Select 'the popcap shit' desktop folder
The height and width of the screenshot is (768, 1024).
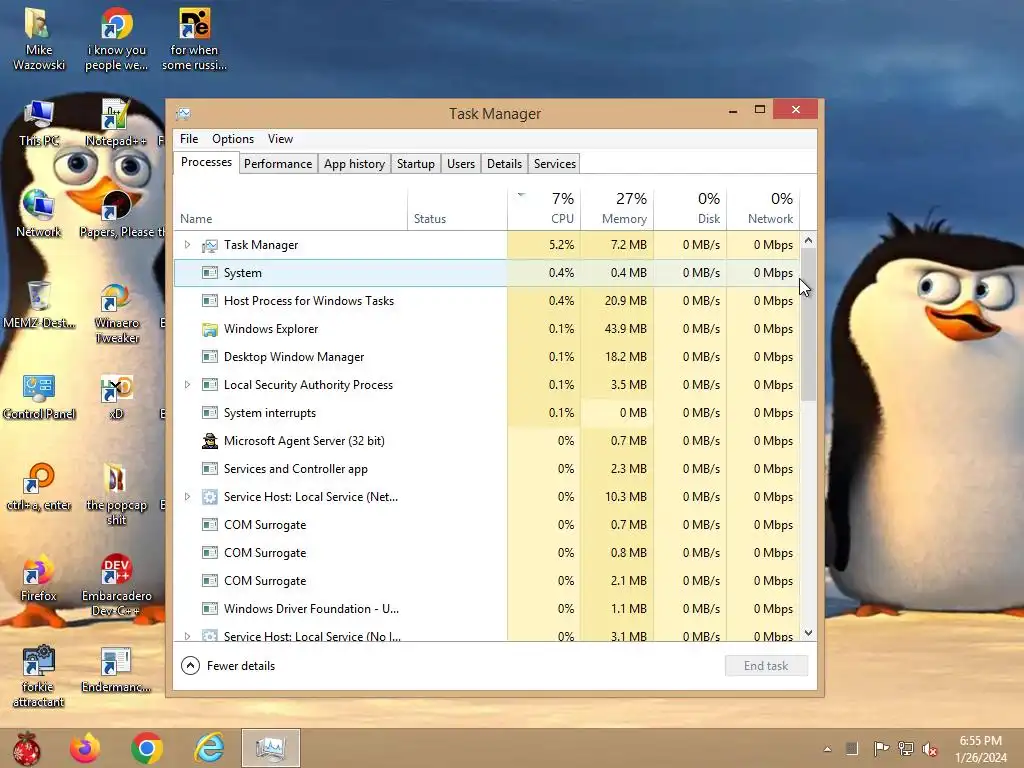[116, 494]
